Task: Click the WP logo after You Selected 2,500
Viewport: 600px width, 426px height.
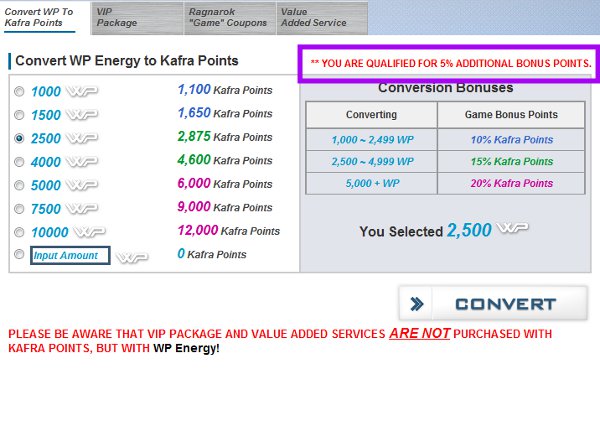Action: pyautogui.click(x=512, y=228)
